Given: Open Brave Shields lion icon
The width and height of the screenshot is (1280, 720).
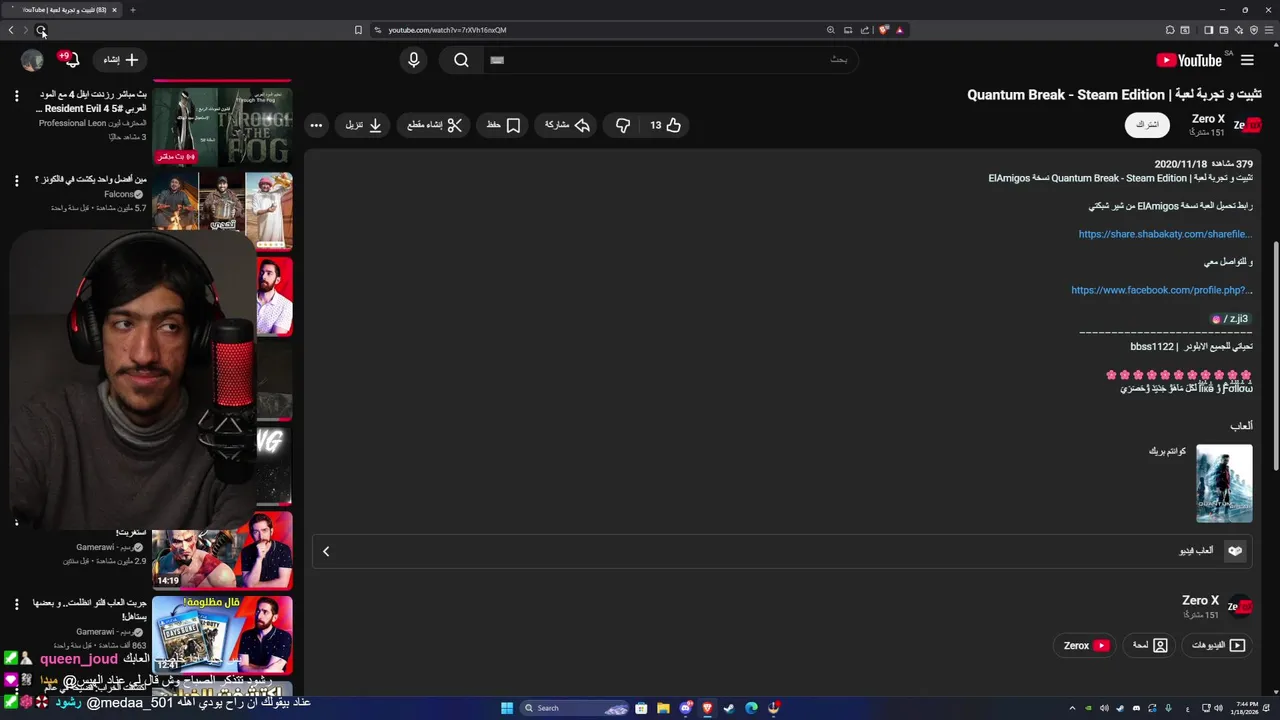Looking at the screenshot, I should [x=884, y=30].
